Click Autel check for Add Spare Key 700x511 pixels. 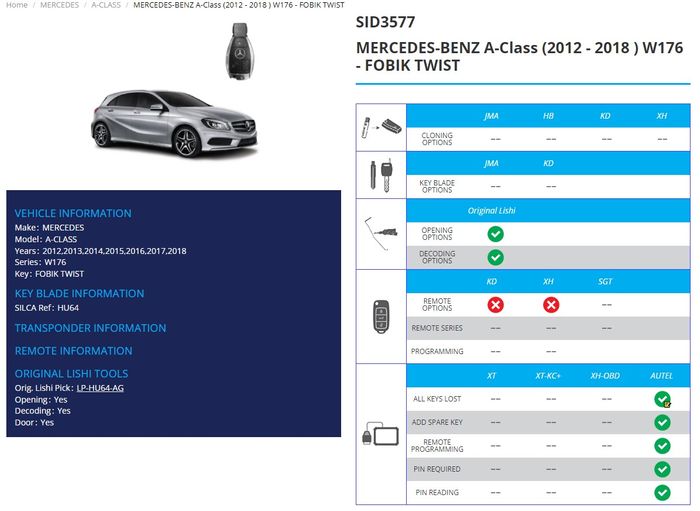(662, 422)
